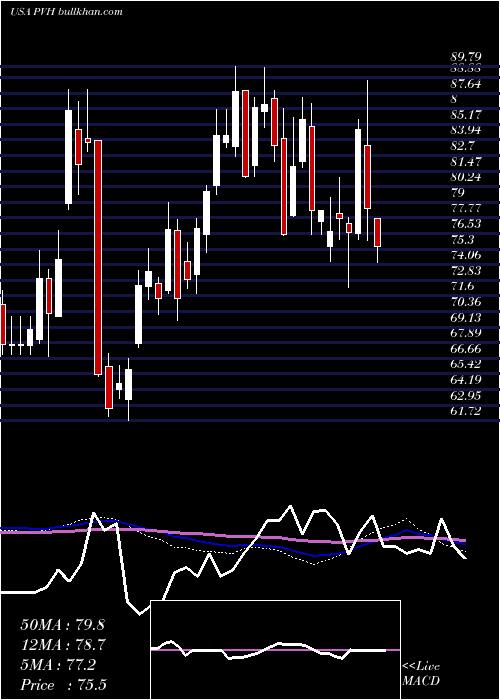Select the 65.42 price level label
The width and height of the screenshot is (500, 700).
tap(466, 365)
